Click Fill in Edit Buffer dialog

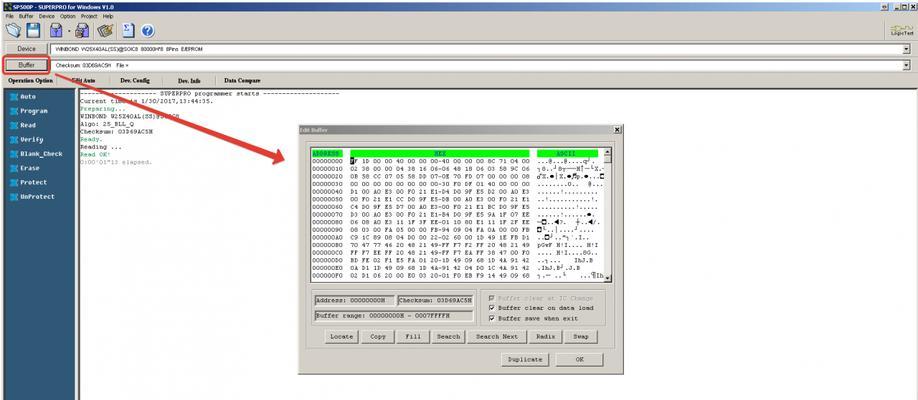[413, 337]
